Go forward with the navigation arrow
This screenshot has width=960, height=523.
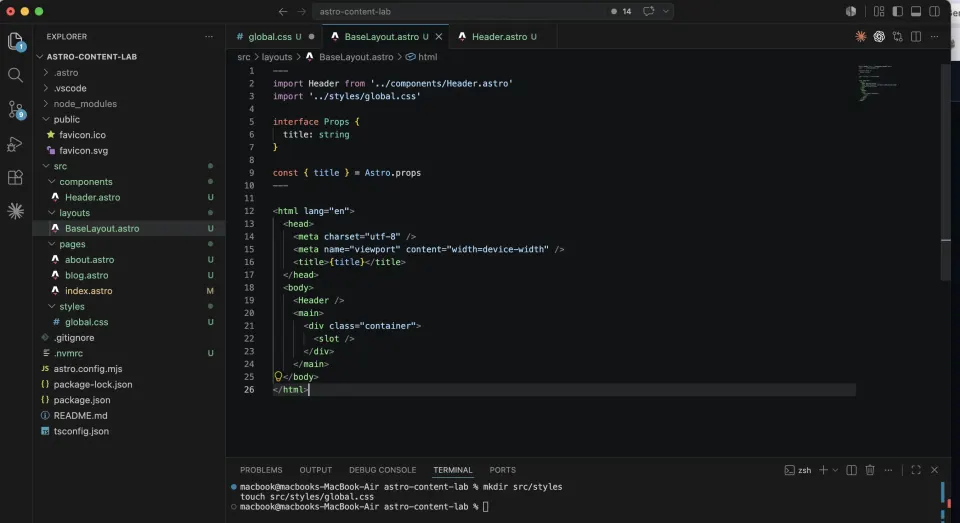(301, 12)
